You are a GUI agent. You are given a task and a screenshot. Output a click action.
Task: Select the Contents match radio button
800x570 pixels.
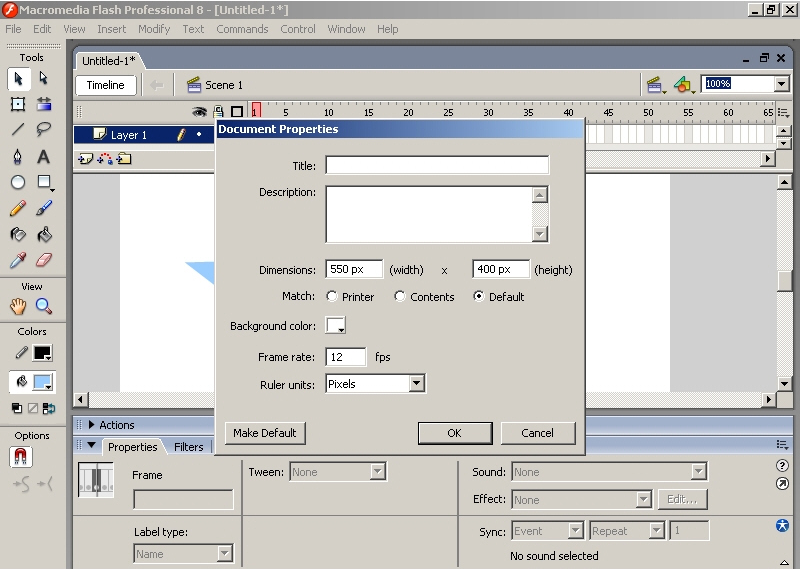[399, 296]
